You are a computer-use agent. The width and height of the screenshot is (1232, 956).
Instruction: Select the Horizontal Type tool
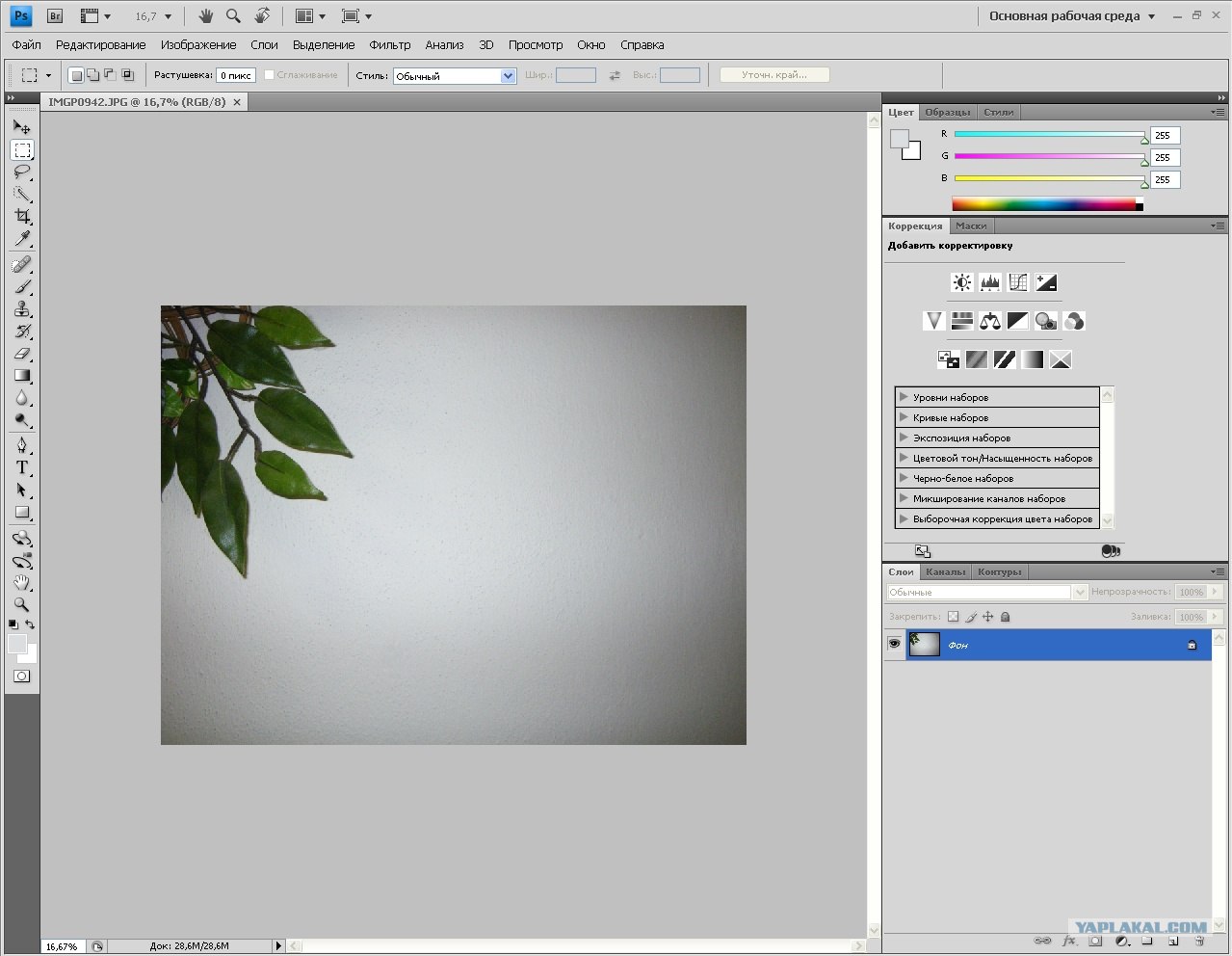(x=22, y=467)
